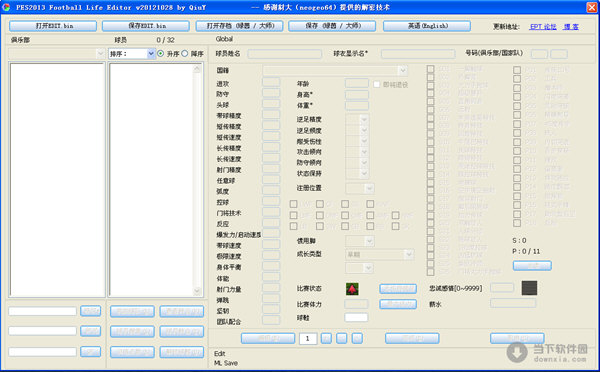
Task: Click the Global label
Action: 224,39
